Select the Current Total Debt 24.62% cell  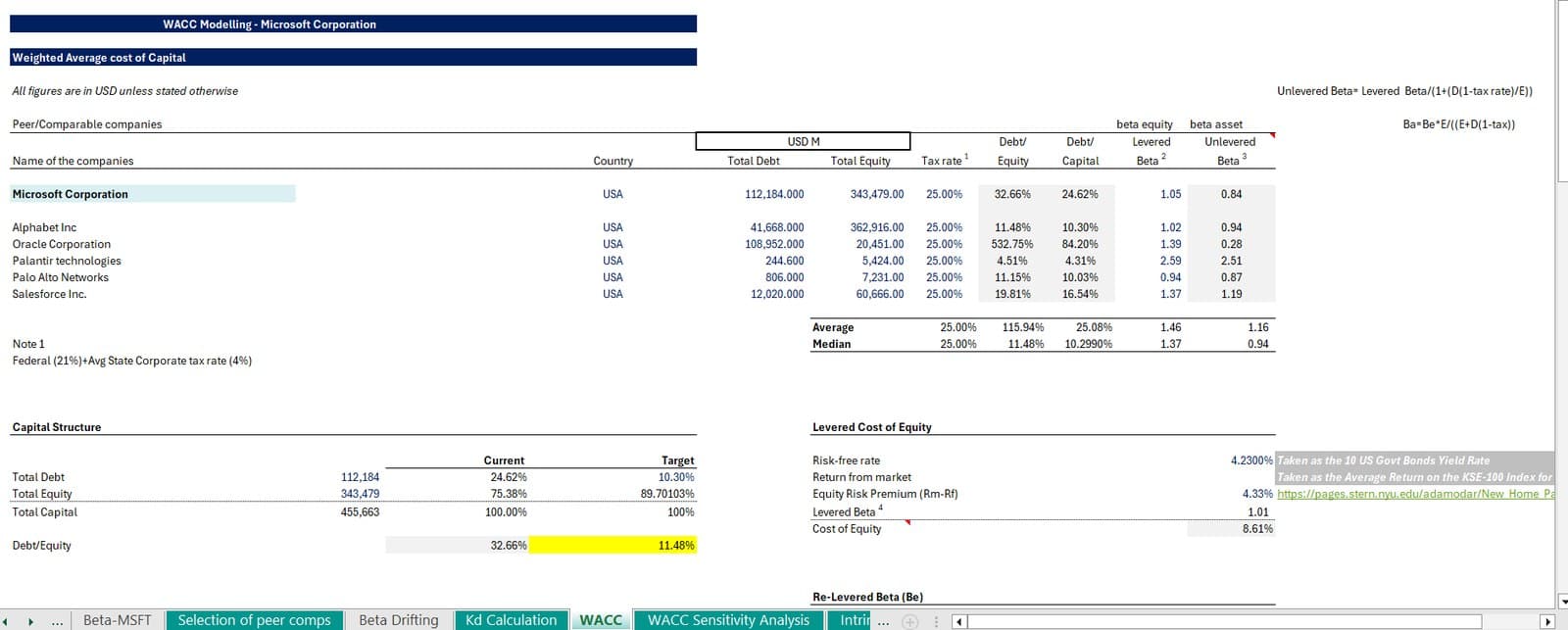[509, 477]
